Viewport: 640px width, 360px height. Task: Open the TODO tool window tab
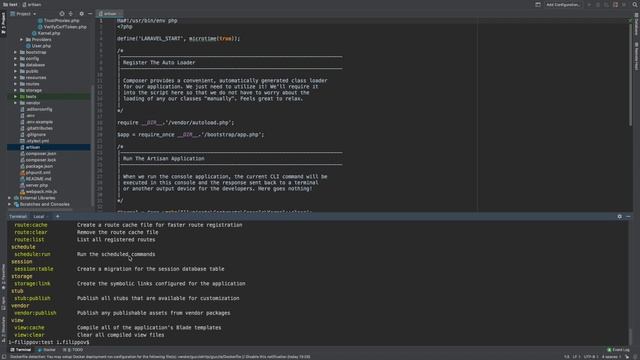(74, 350)
